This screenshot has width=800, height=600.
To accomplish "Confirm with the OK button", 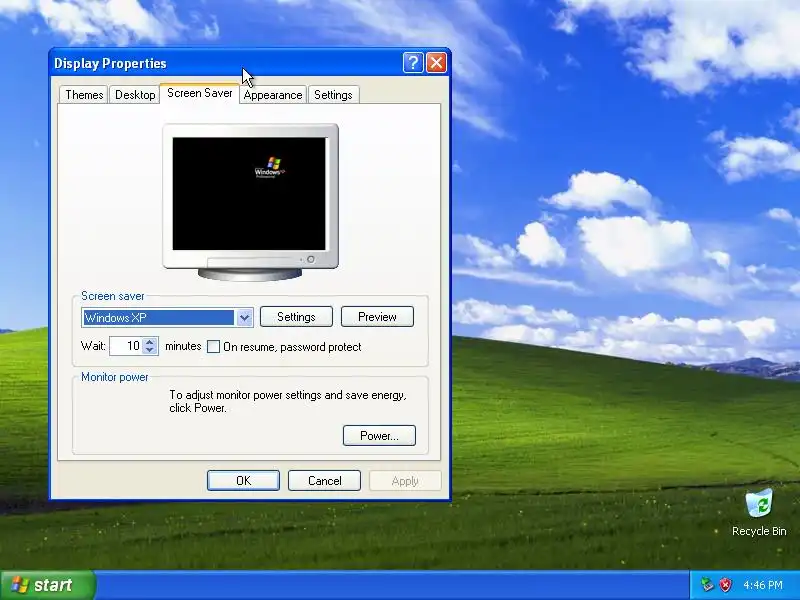I will 243,481.
